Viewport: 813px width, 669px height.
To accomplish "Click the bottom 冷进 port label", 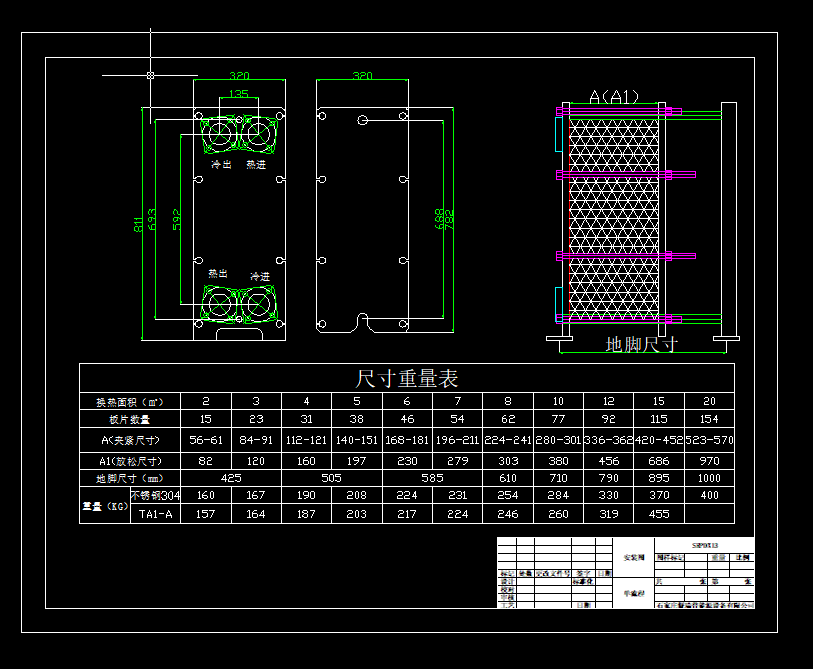I will click(x=260, y=276).
